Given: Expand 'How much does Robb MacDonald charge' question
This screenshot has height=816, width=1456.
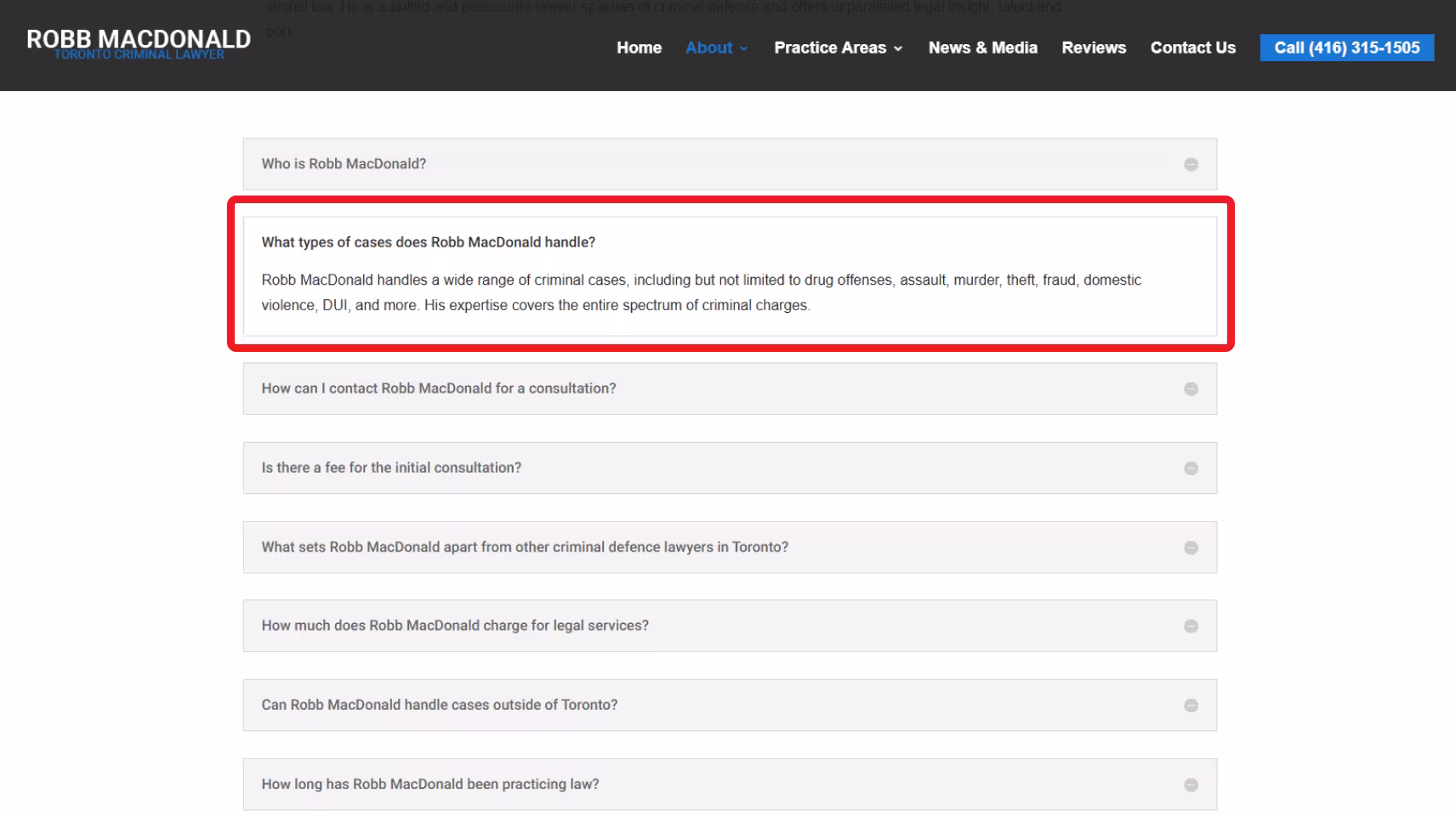Looking at the screenshot, I should [730, 626].
